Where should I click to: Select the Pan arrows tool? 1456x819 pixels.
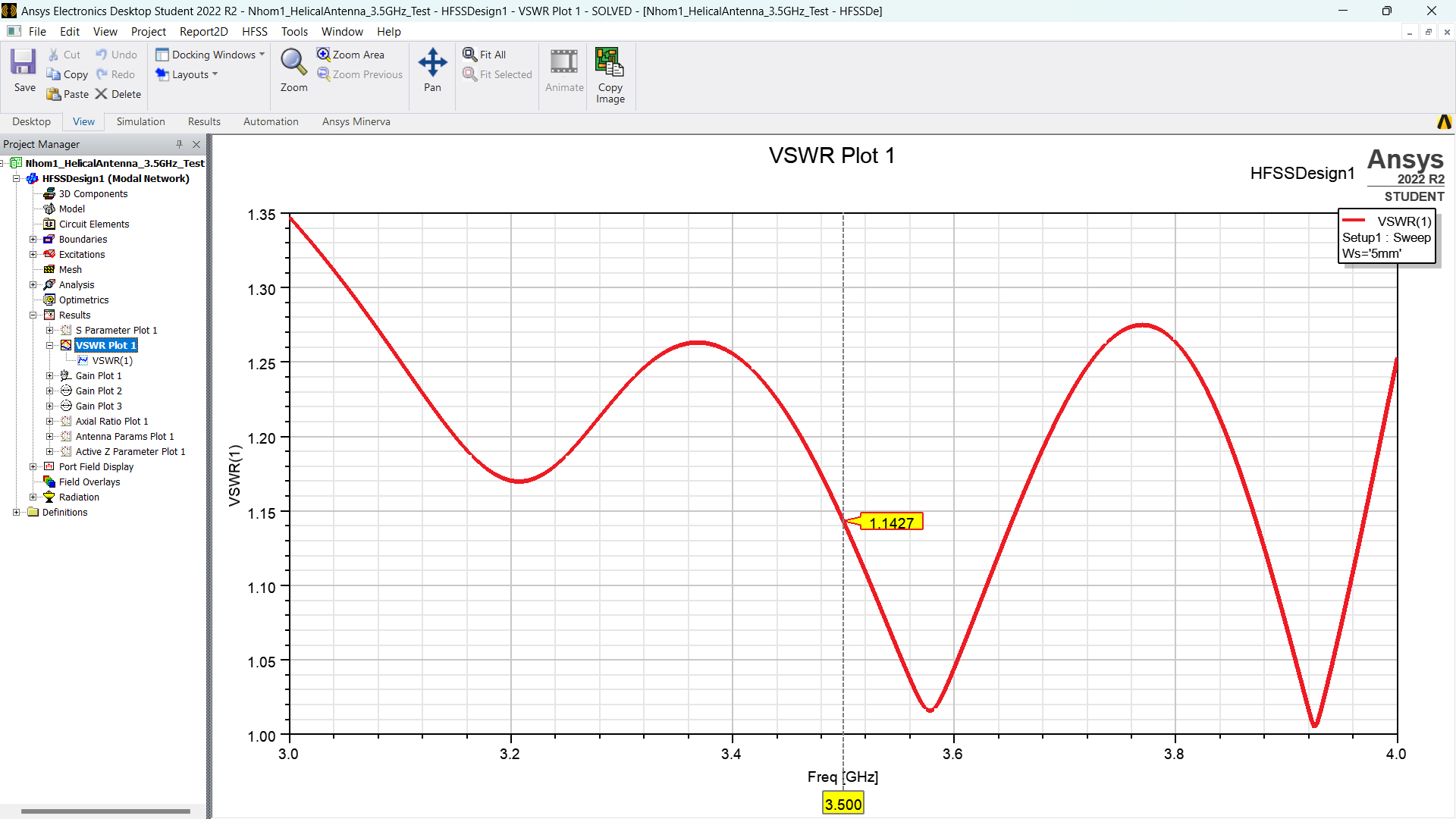[x=432, y=62]
